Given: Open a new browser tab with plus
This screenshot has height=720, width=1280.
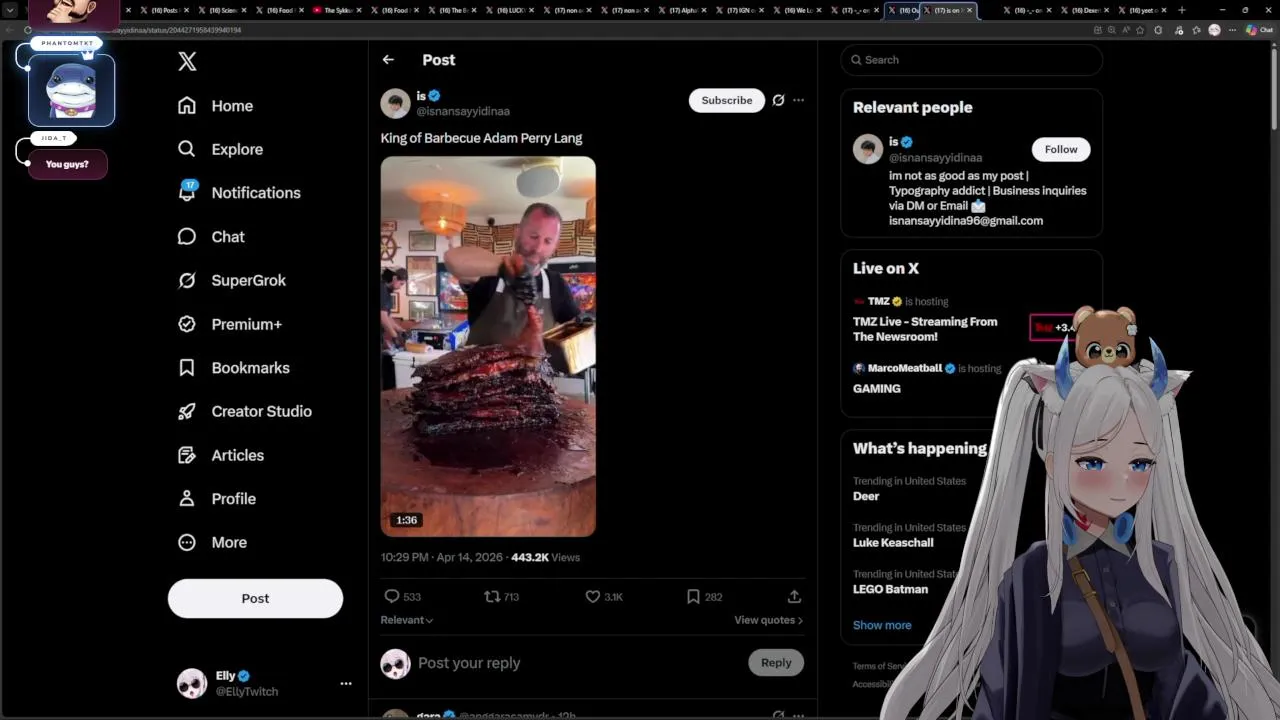Looking at the screenshot, I should click(x=1182, y=10).
